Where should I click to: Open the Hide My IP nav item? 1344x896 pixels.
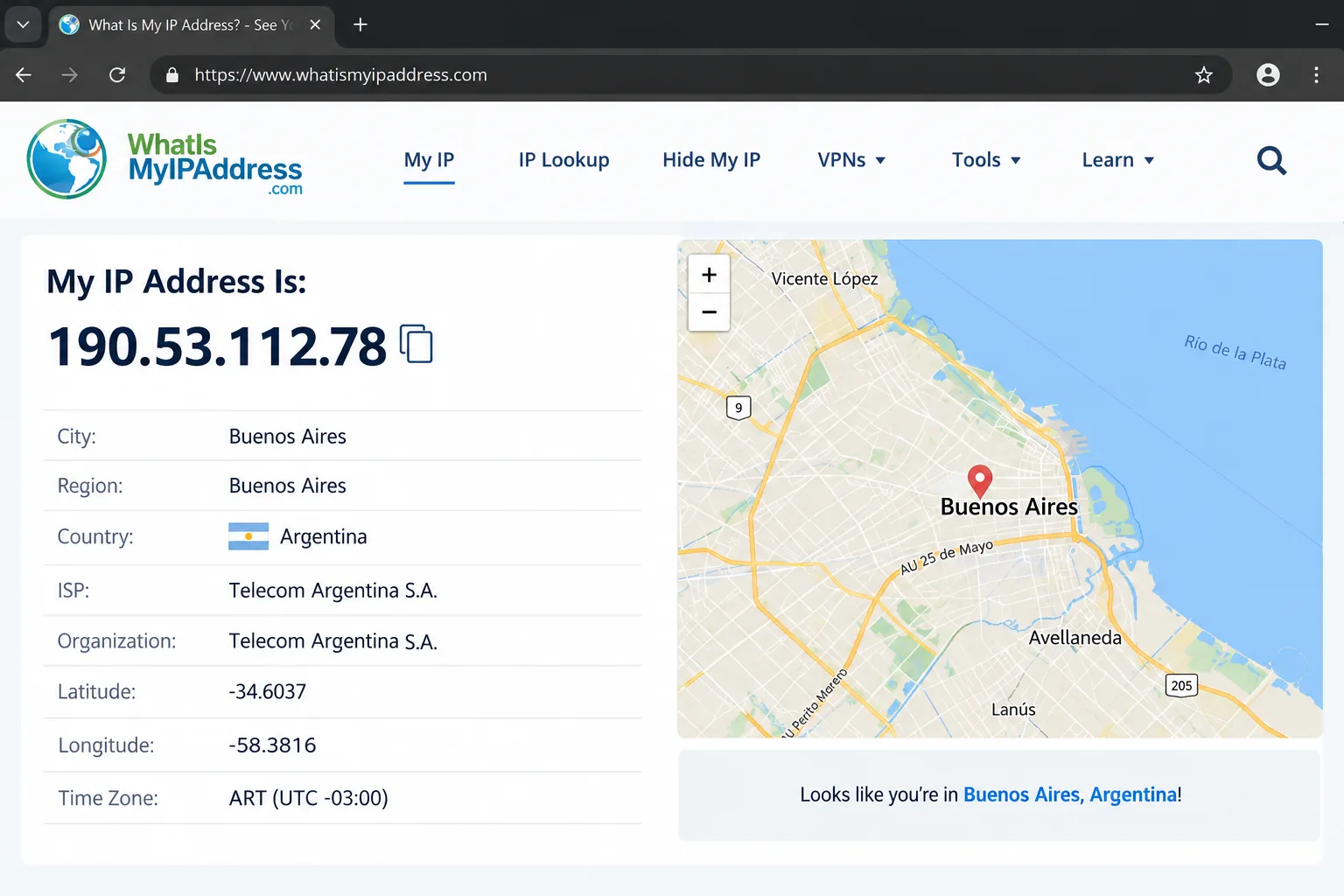pos(711,160)
